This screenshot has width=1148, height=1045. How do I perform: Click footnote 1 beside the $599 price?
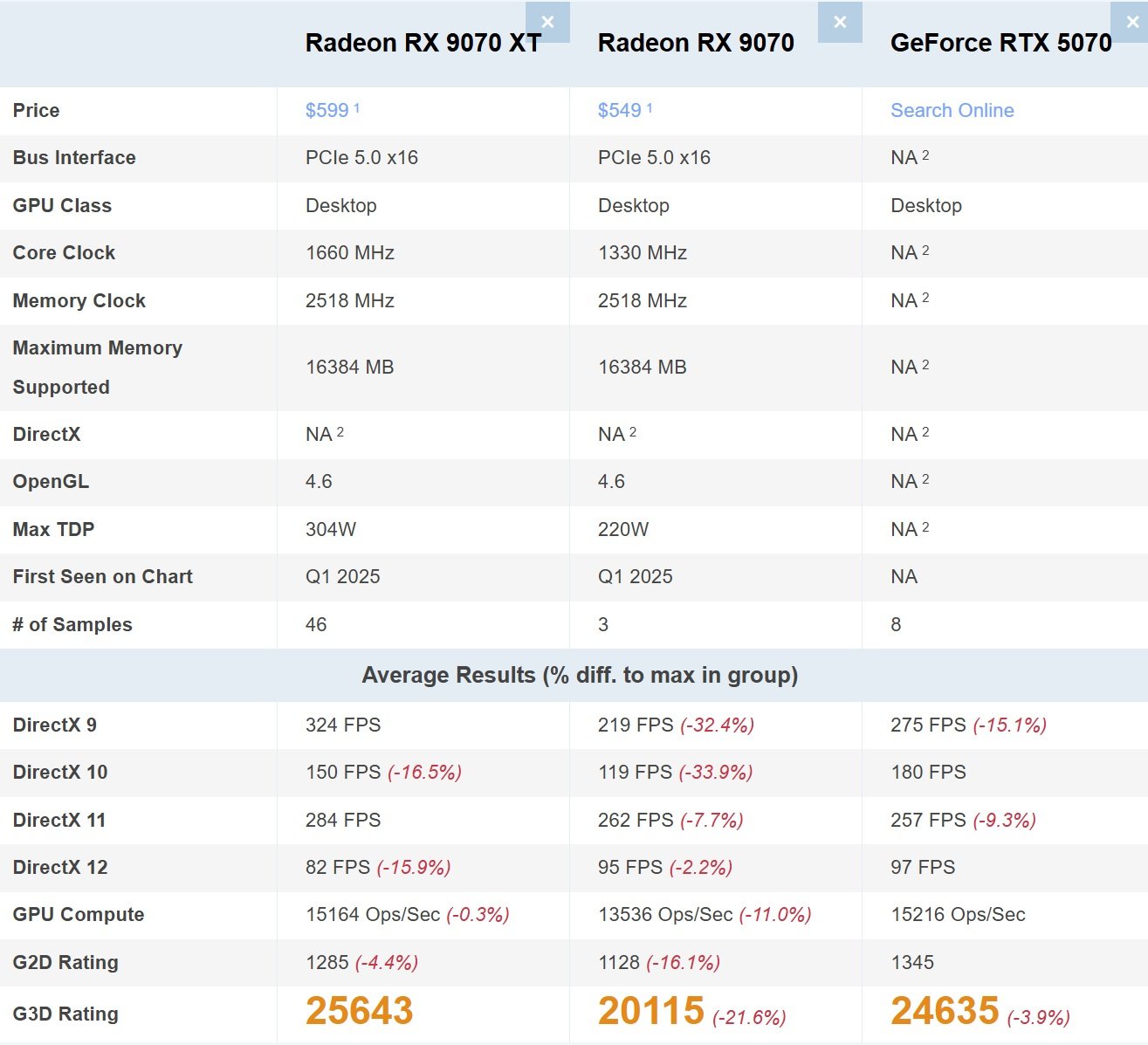tap(357, 108)
